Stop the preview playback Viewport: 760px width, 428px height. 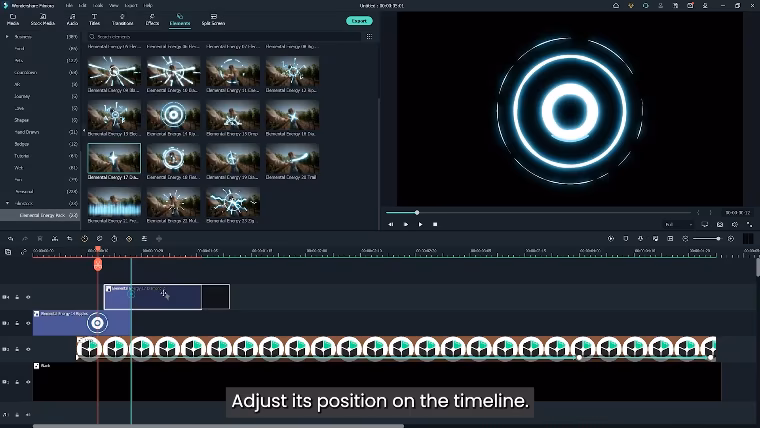coord(435,224)
